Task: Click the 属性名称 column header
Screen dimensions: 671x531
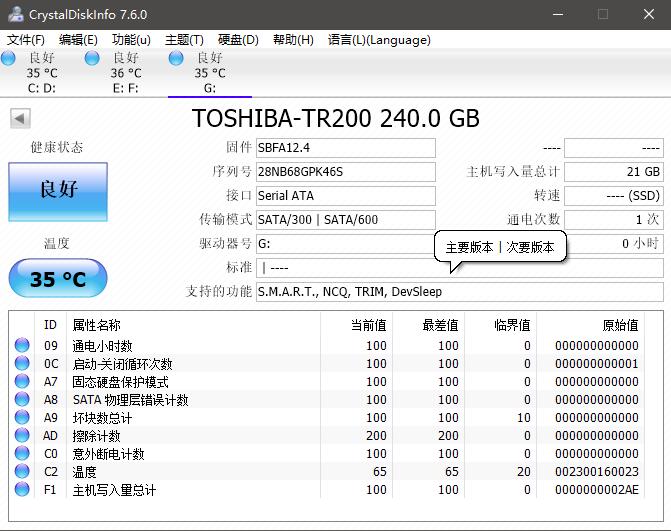Action: tap(193, 325)
